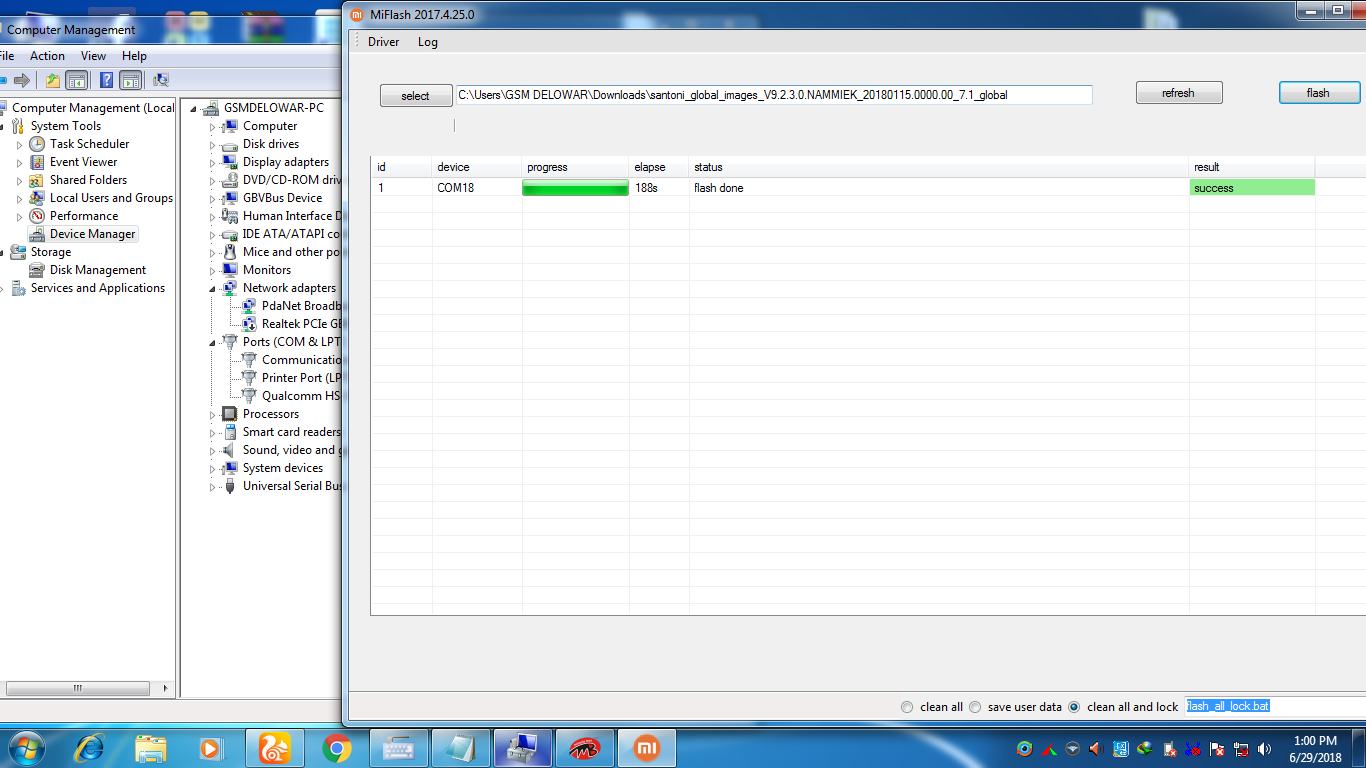Expand the Shared Folders node
The height and width of the screenshot is (768, 1366).
click(19, 181)
